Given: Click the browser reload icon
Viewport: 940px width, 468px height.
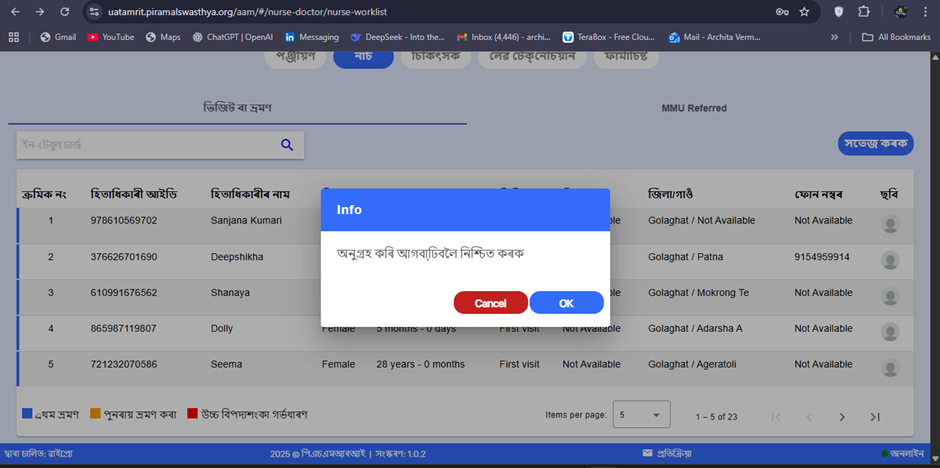Looking at the screenshot, I should tap(65, 11).
